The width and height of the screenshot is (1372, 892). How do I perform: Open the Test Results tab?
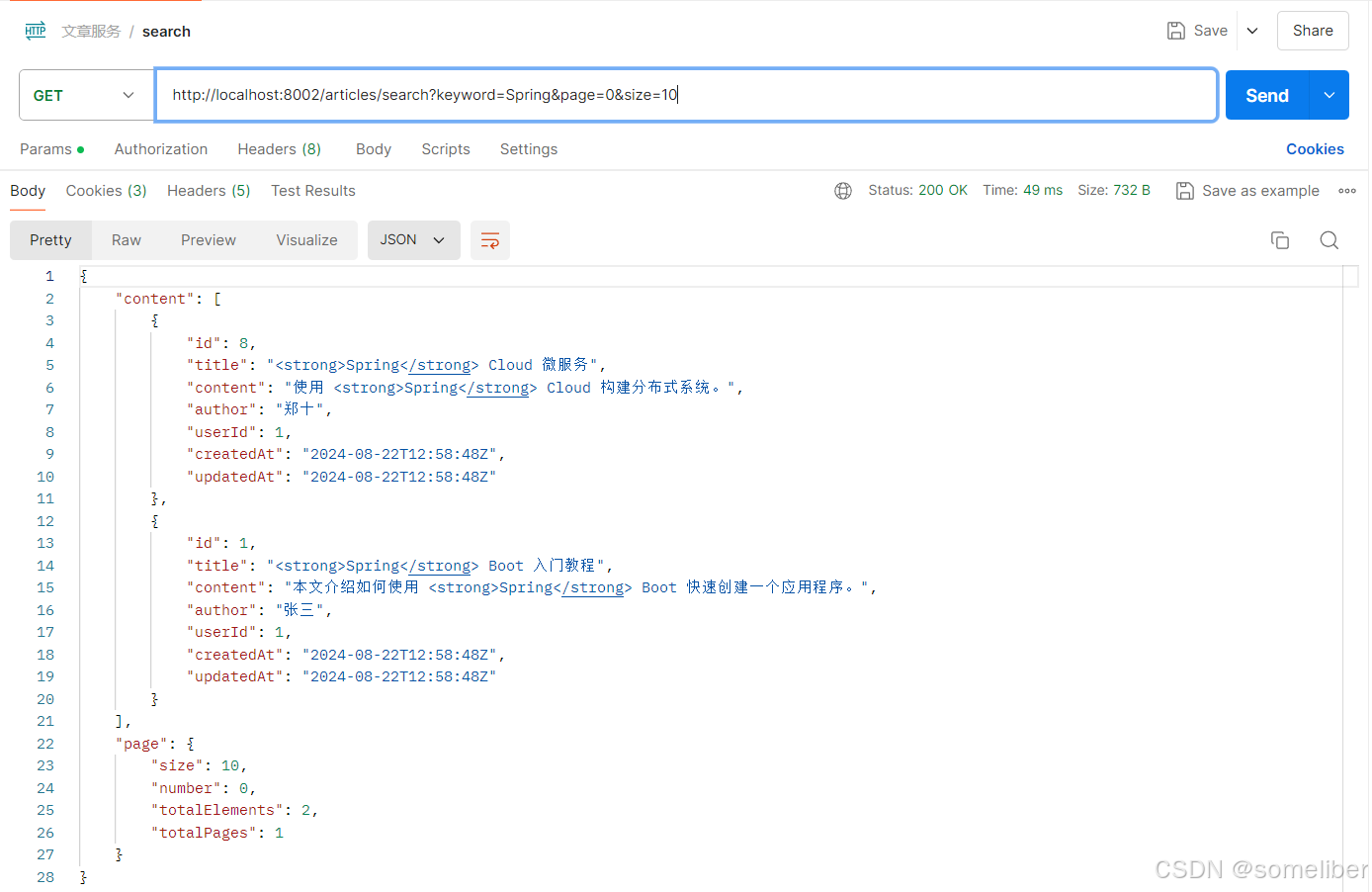(313, 191)
